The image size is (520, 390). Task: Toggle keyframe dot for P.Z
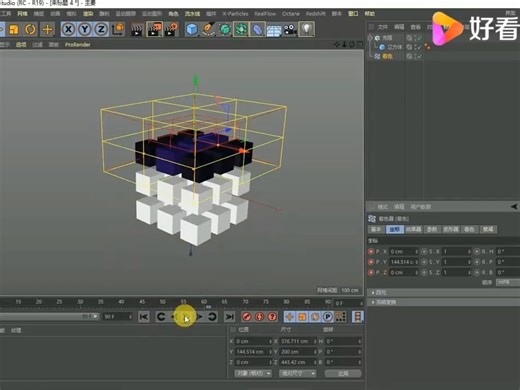pos(371,273)
